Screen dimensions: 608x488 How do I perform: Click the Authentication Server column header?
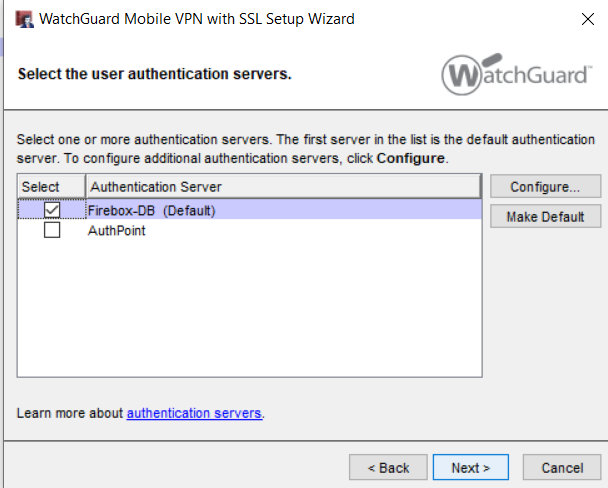(283, 186)
